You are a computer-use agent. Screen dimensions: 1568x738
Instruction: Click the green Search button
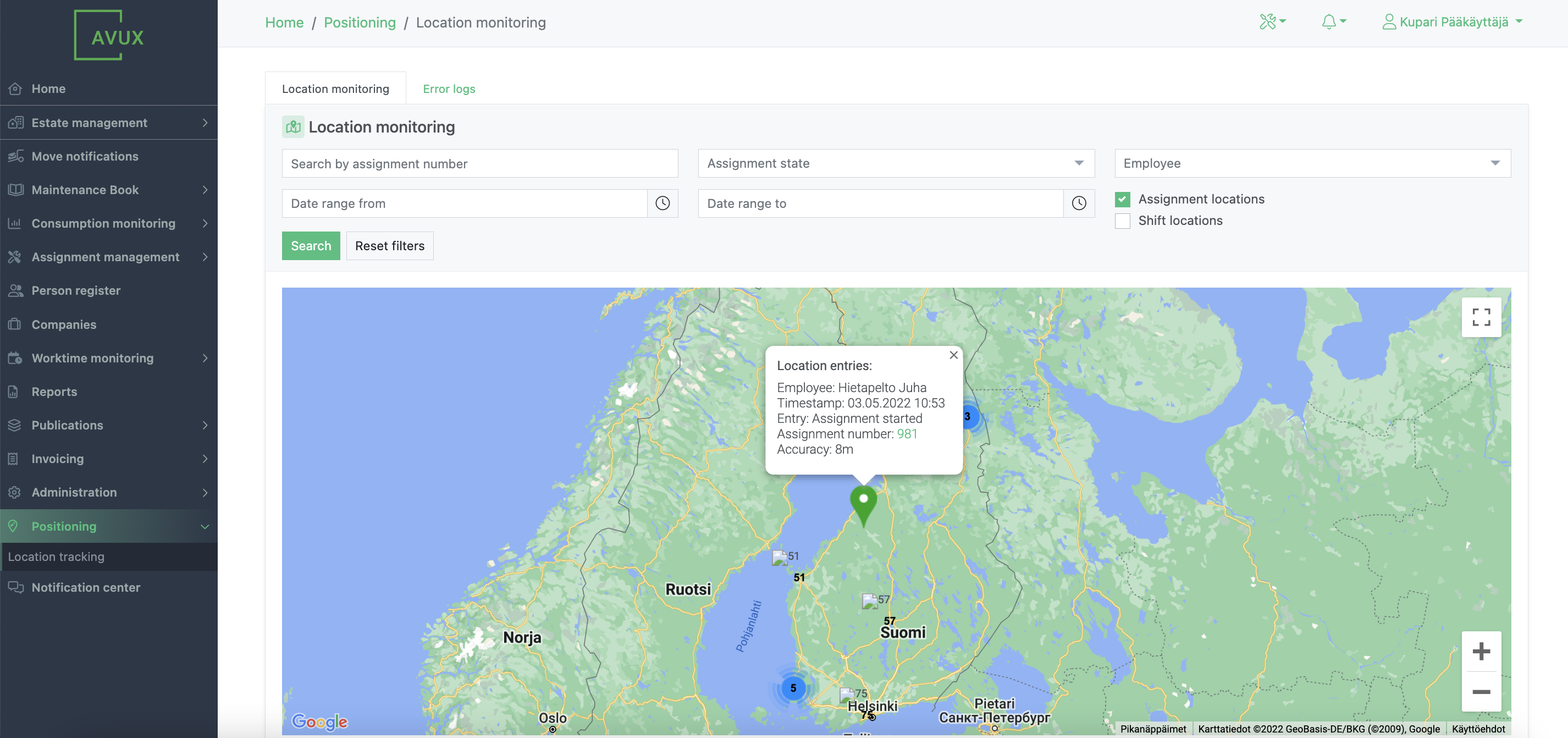pos(311,245)
